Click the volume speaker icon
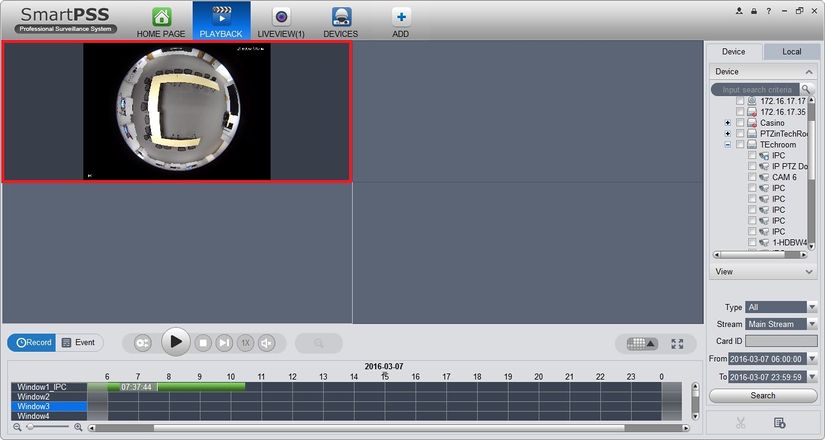The height and width of the screenshot is (440, 825). [x=267, y=343]
